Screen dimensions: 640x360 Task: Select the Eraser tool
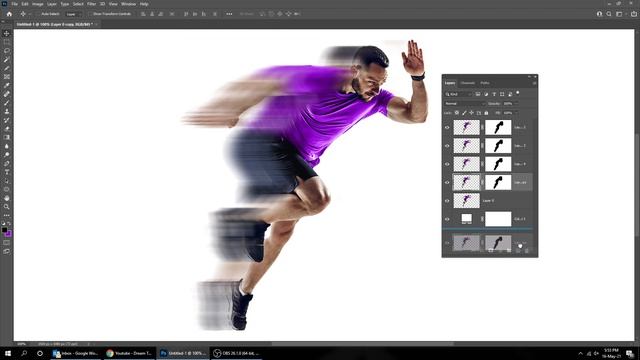tap(7, 129)
